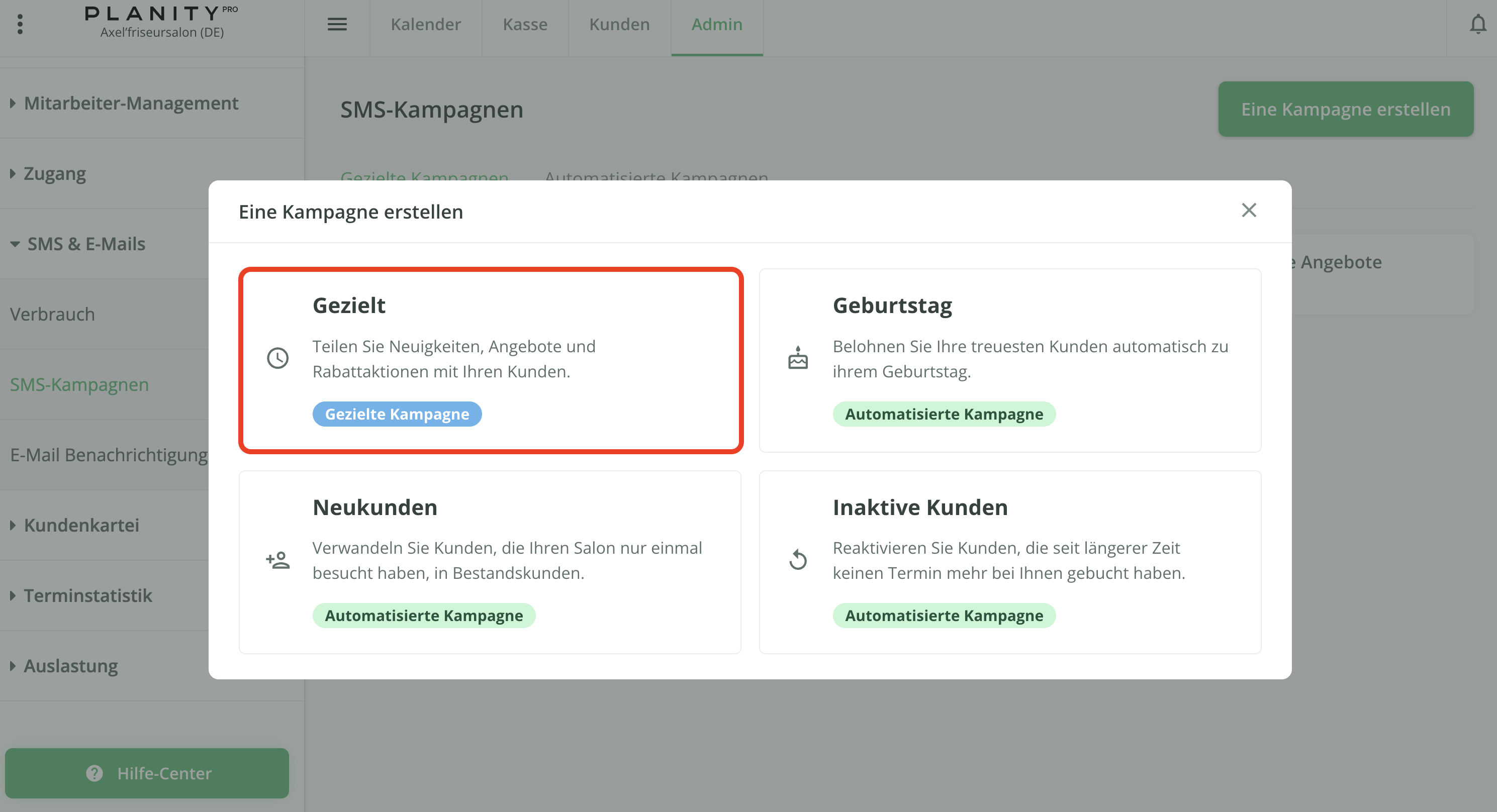The height and width of the screenshot is (812, 1497).
Task: Click the add-person icon on Neukunden card
Action: 278,560
